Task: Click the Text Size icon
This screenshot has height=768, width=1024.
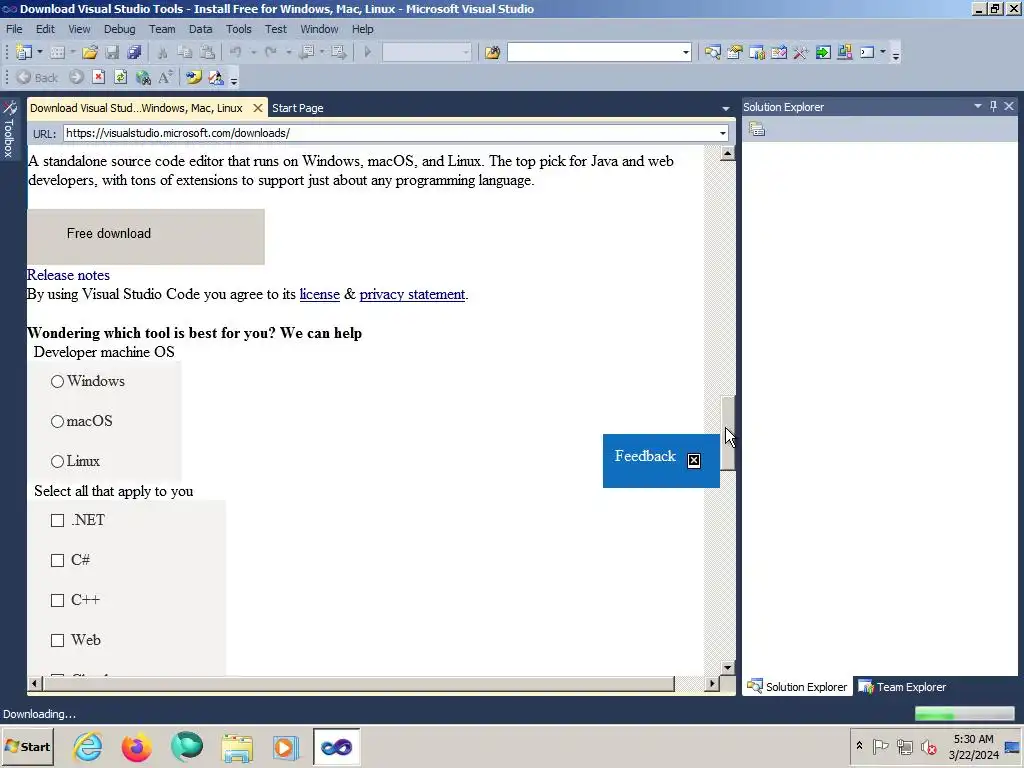Action: (x=166, y=77)
